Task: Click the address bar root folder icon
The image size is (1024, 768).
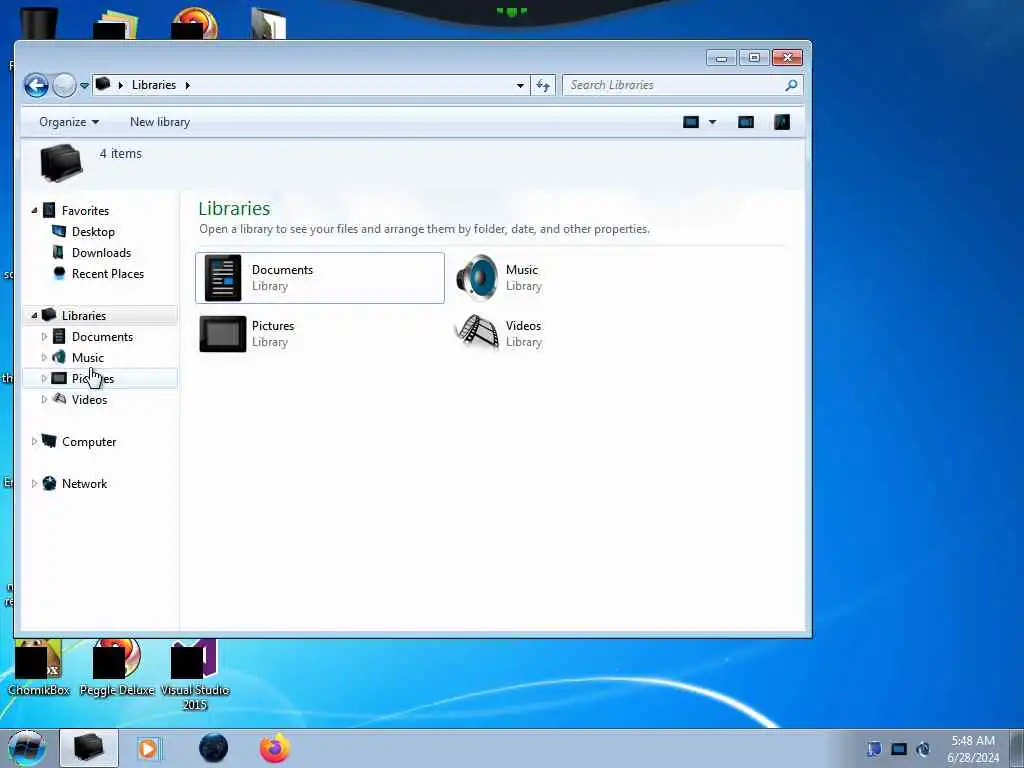Action: 103,84
